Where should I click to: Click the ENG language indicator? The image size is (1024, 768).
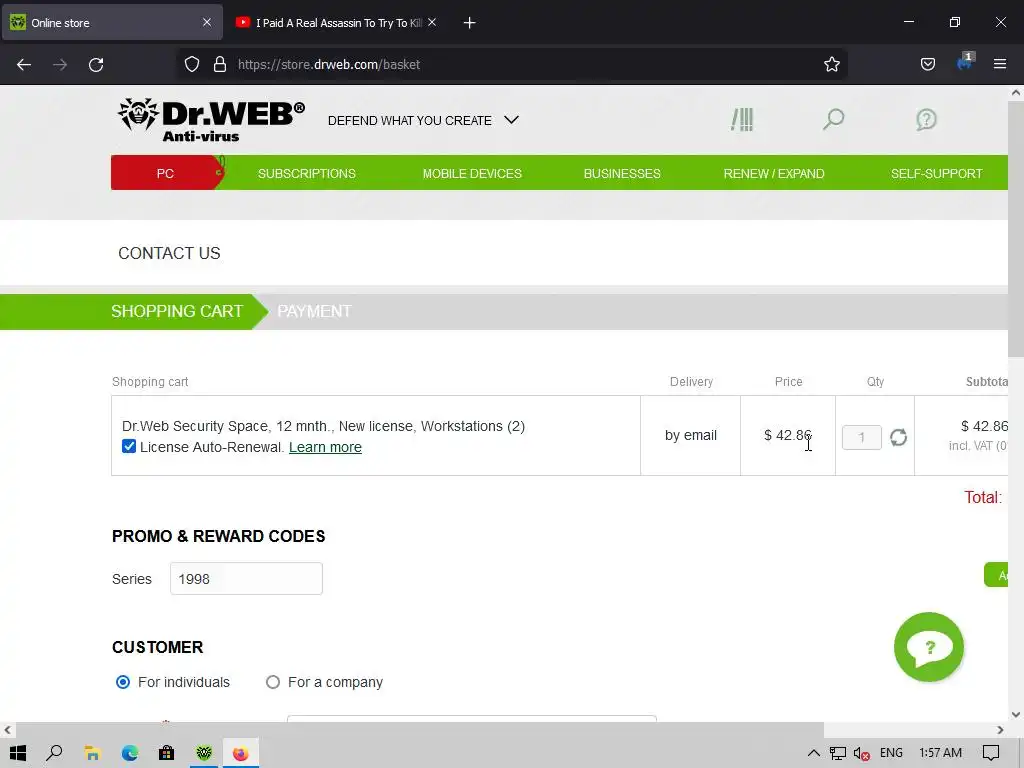pyautogui.click(x=891, y=753)
